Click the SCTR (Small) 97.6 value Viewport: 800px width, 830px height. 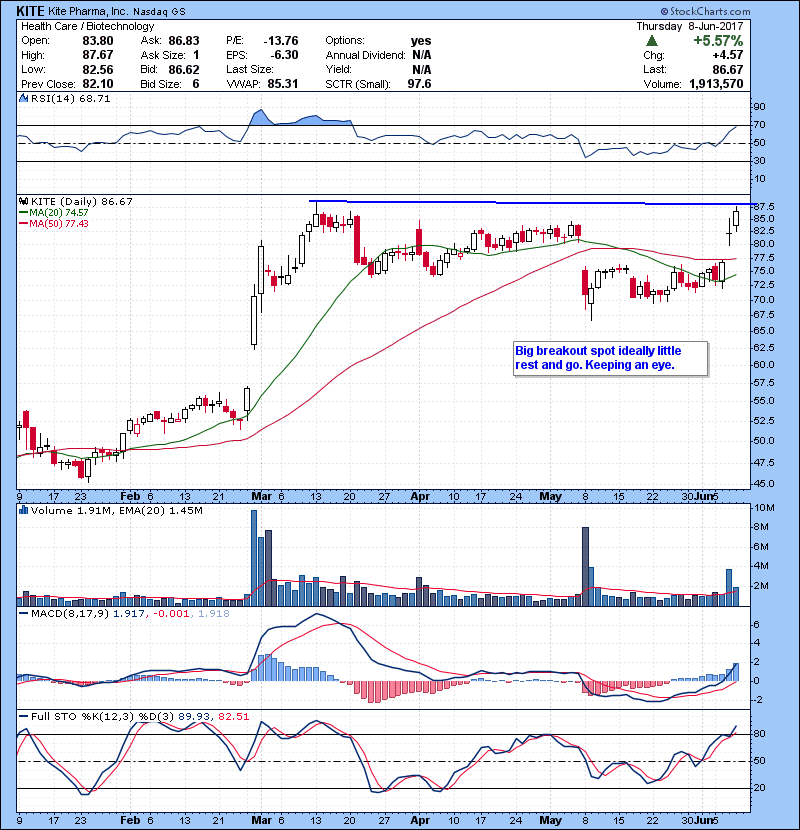(x=420, y=85)
